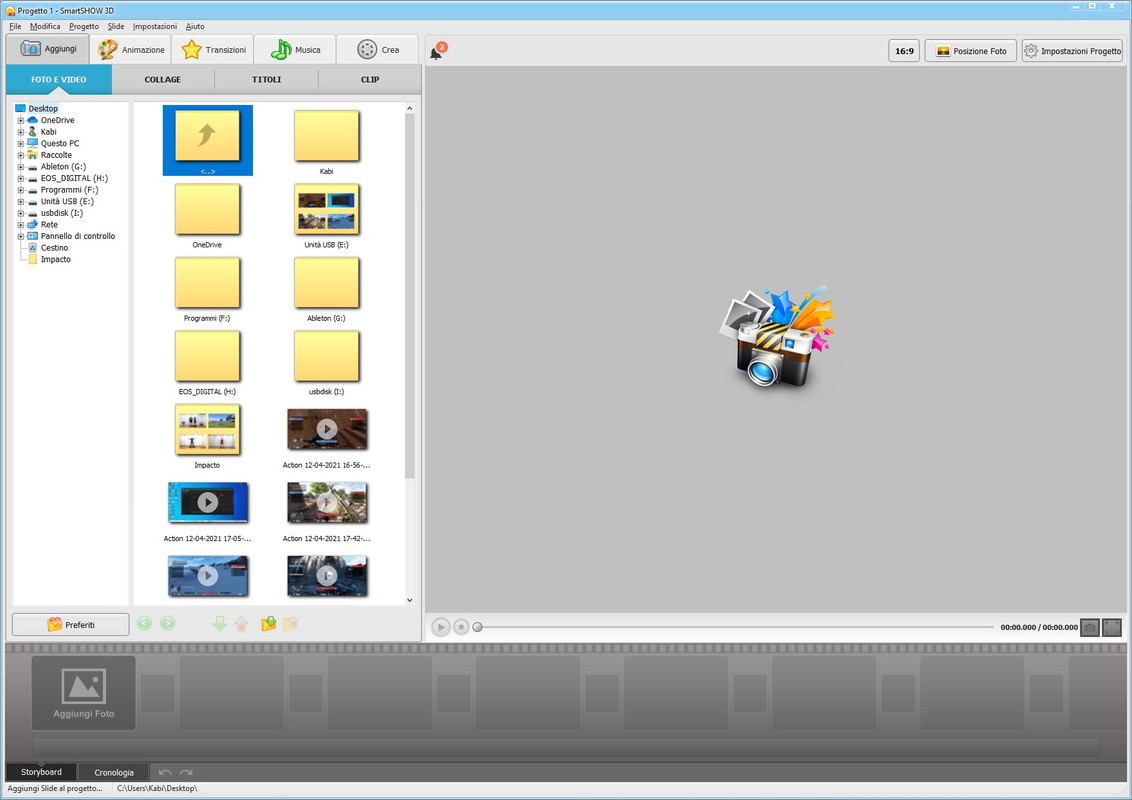Click Aggiungi Foto placeholder in storyboard
Viewport: 1132px width, 800px height.
[x=84, y=693]
